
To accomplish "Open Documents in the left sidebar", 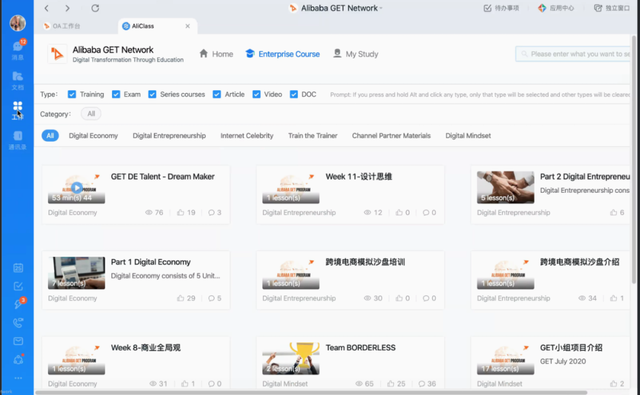I will click(x=18, y=80).
